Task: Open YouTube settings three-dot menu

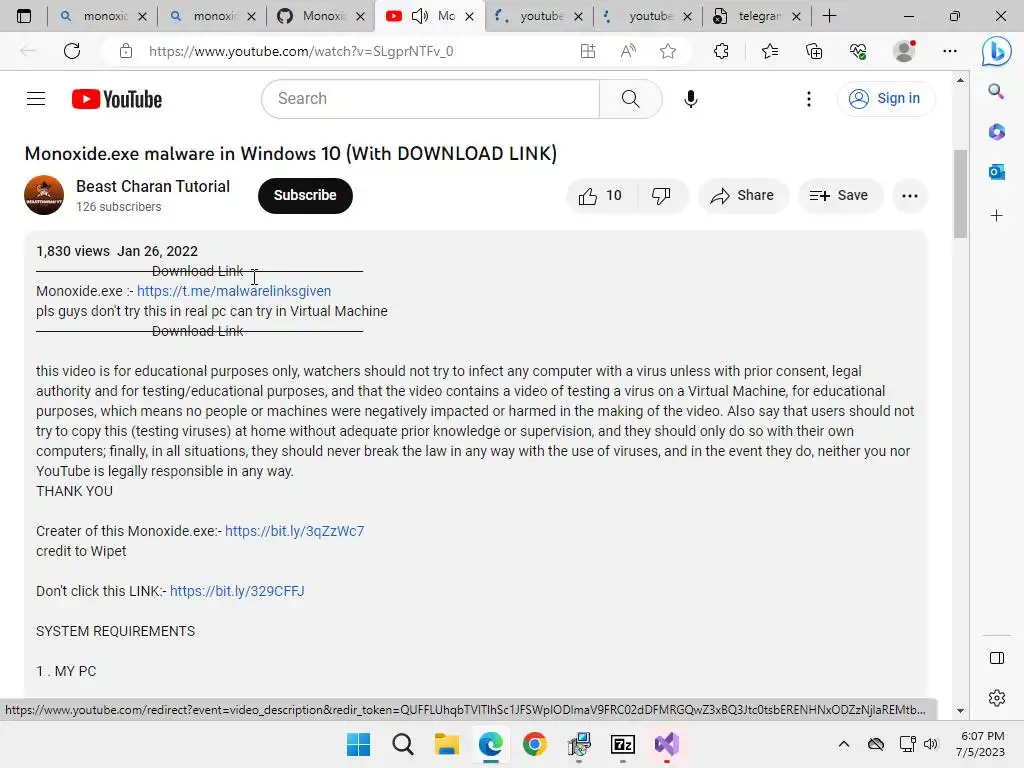Action: coord(808,99)
